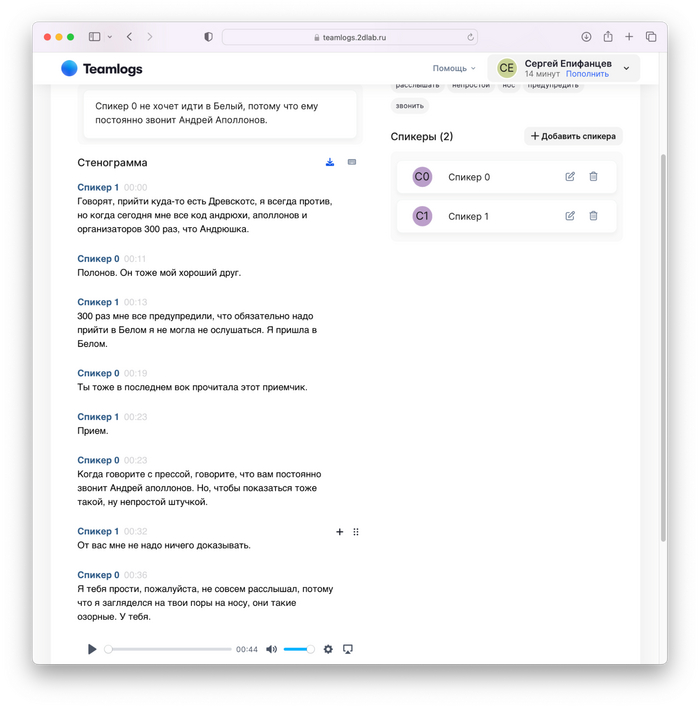Image resolution: width=700 pixels, height=707 pixels.
Task: Click the Добавить спикера button
Action: coord(573,136)
